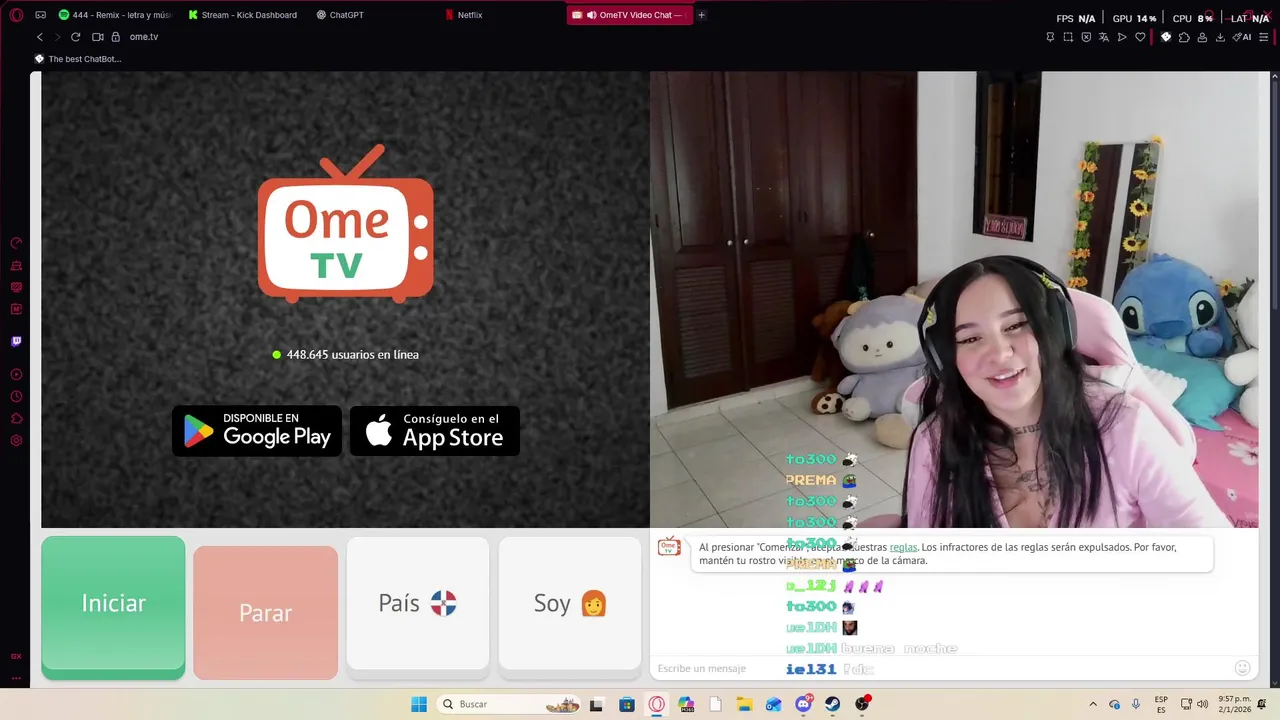
Task: Reload the ome.tv page
Action: pos(75,37)
